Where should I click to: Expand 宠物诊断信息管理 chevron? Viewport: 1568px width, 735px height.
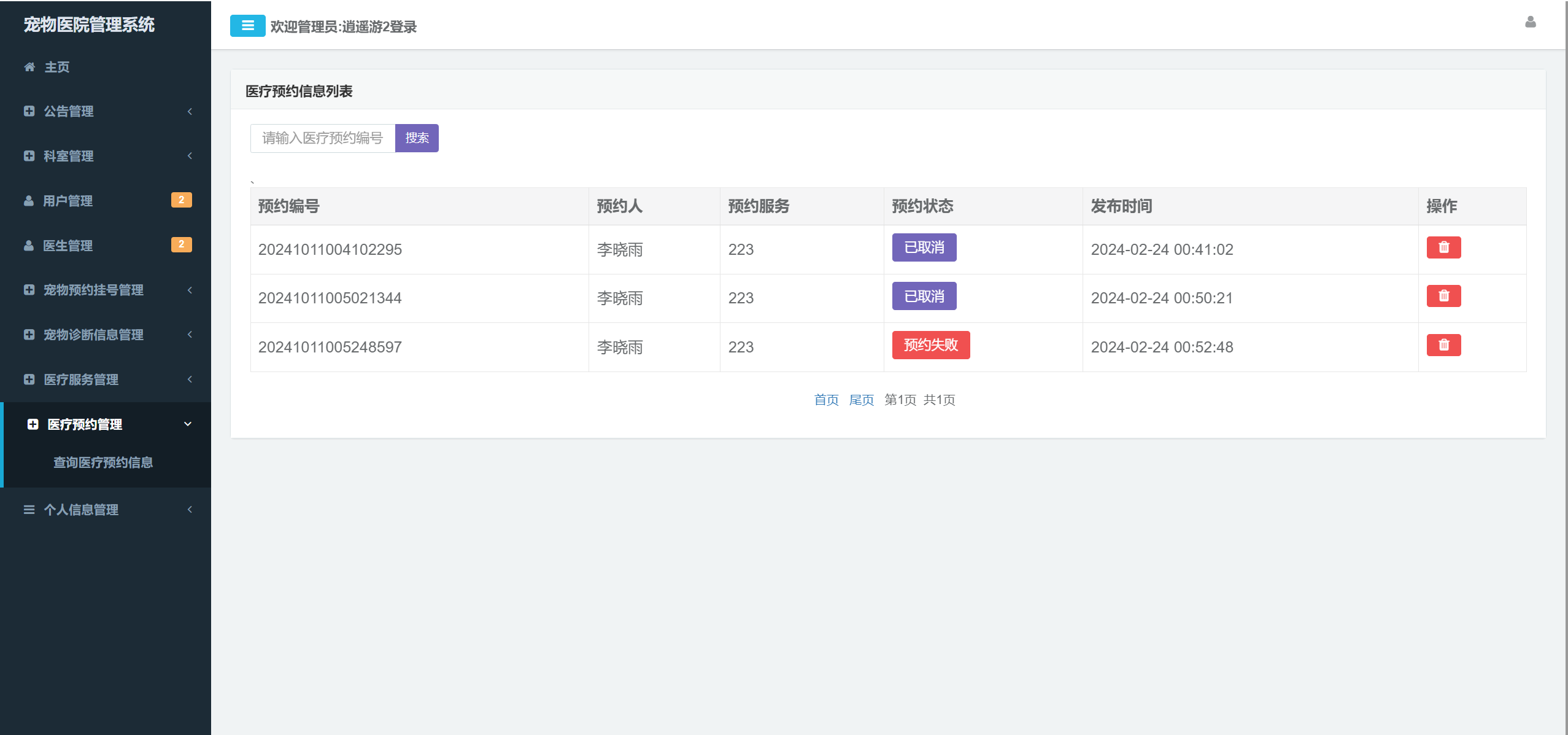click(x=190, y=335)
